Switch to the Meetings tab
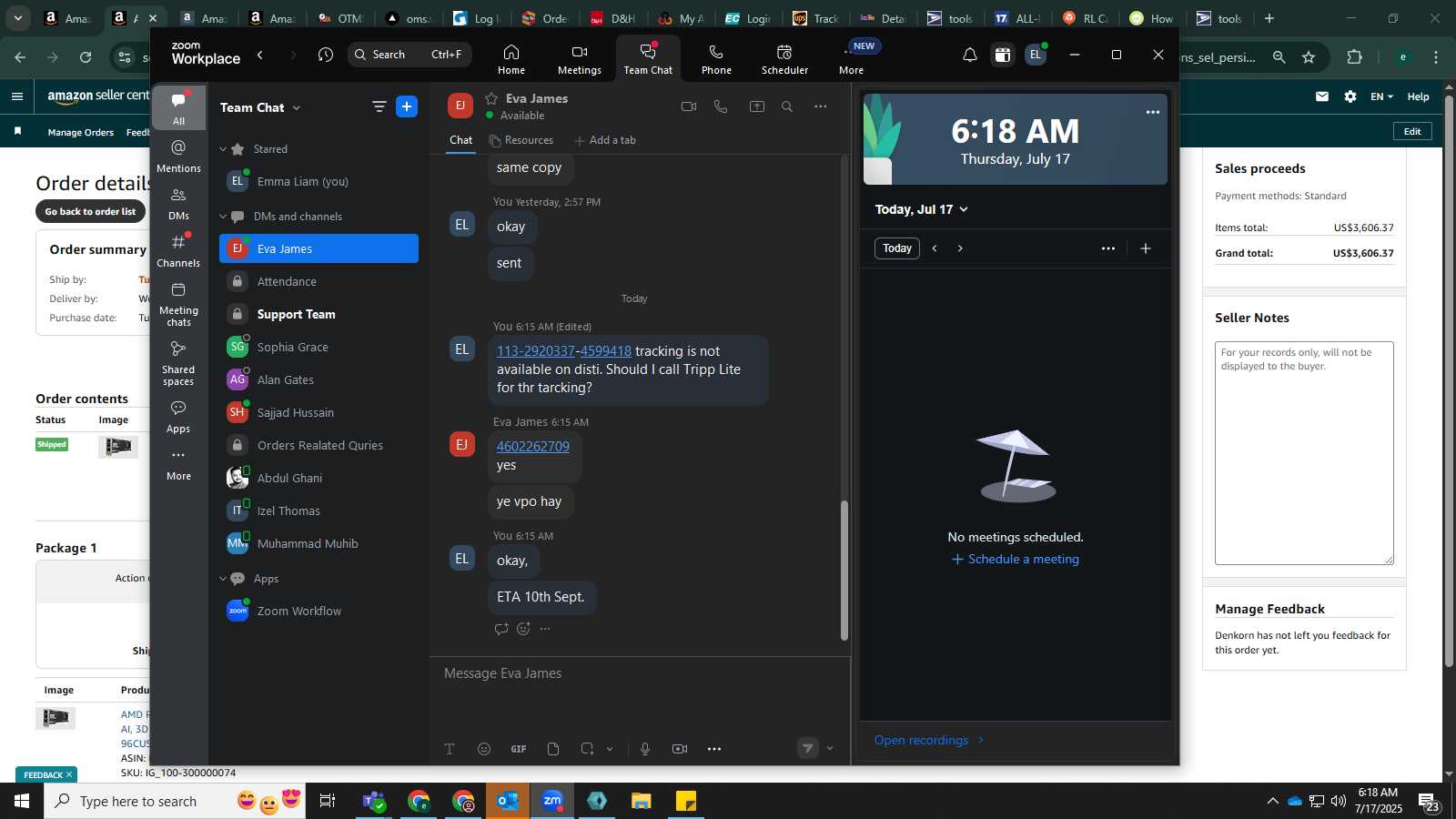This screenshot has height=819, width=1456. point(580,59)
